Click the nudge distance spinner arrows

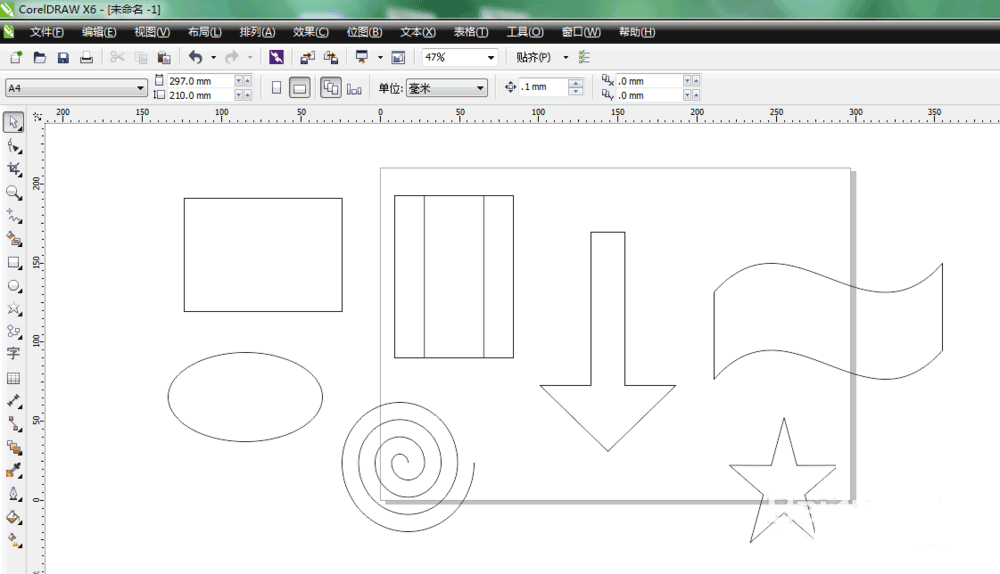575,87
